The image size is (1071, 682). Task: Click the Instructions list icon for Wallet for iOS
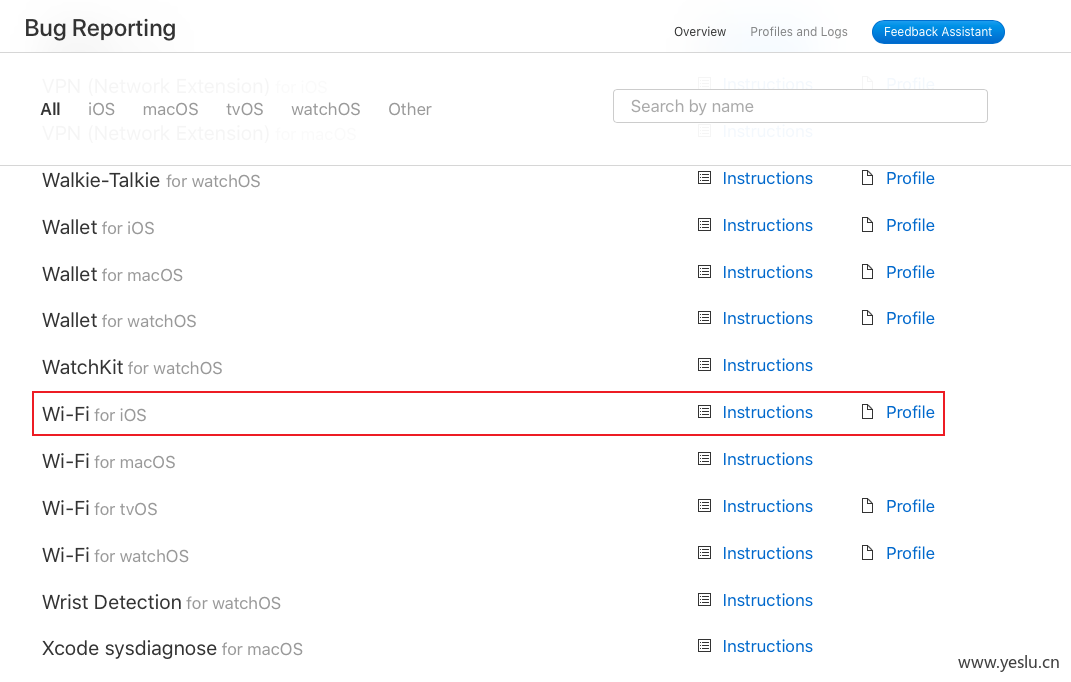coord(704,225)
